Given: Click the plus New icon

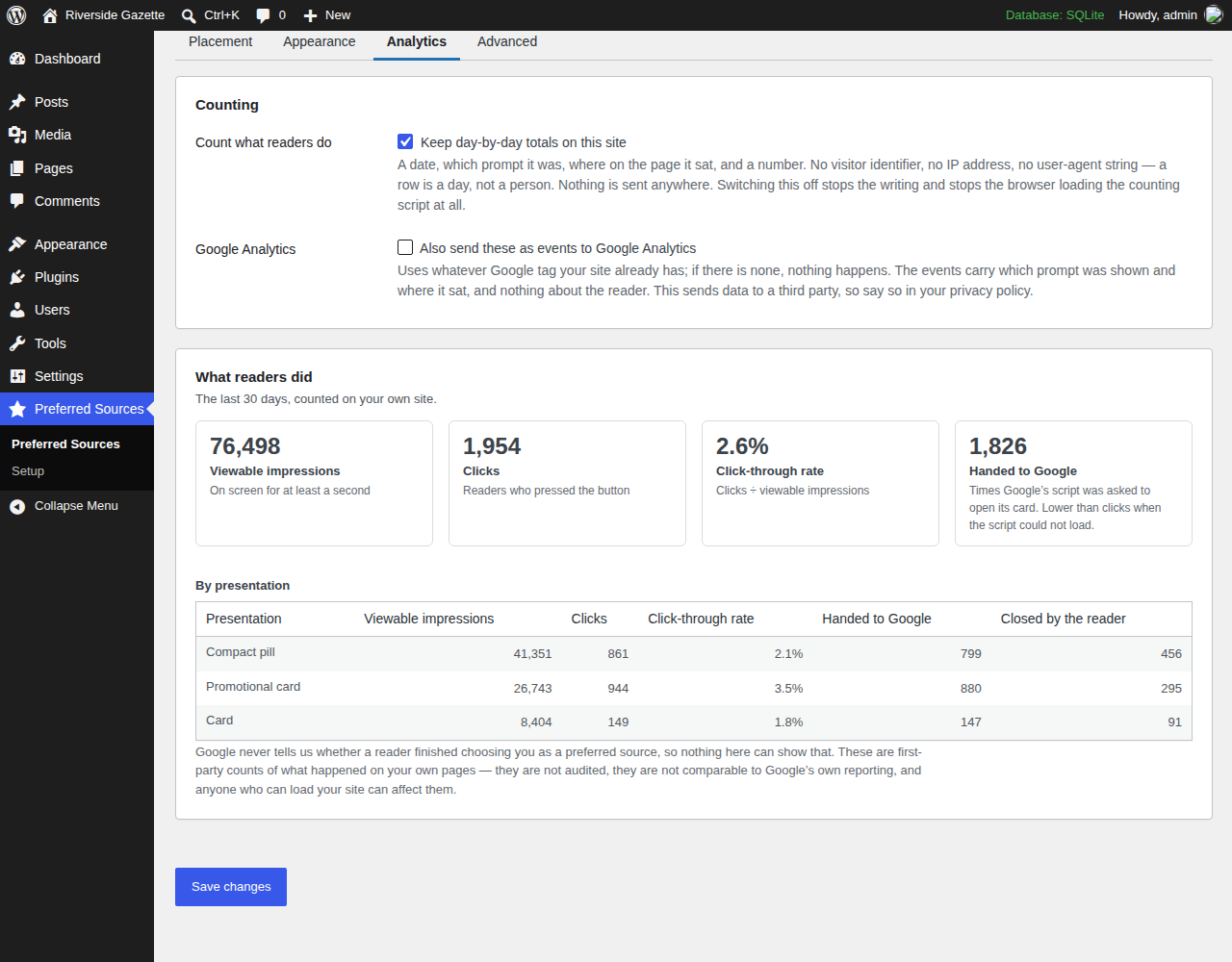Looking at the screenshot, I should (310, 15).
